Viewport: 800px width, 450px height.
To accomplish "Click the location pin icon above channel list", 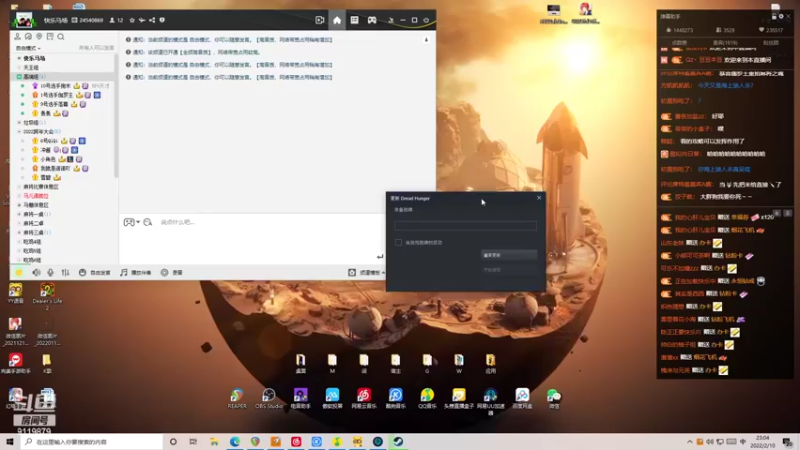I will (x=39, y=37).
